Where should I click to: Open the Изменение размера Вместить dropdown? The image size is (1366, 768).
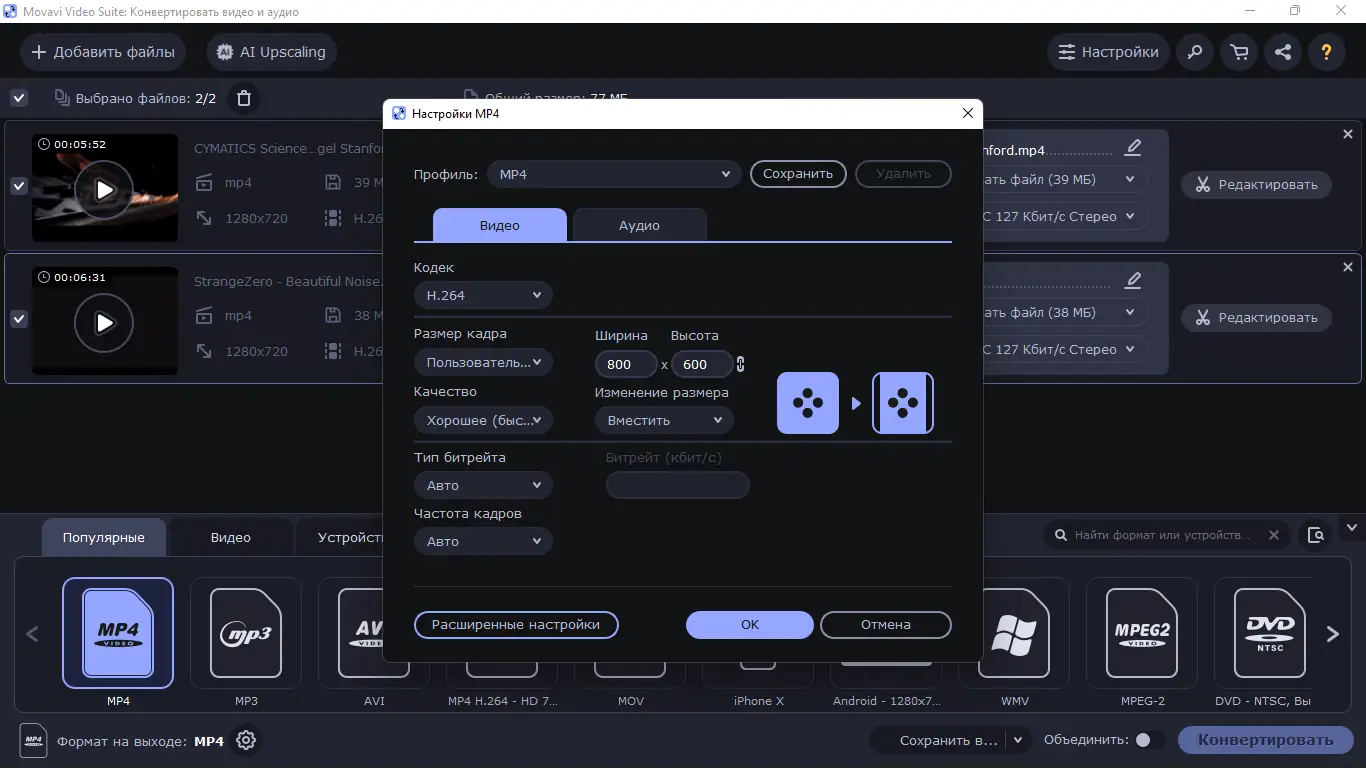point(664,420)
